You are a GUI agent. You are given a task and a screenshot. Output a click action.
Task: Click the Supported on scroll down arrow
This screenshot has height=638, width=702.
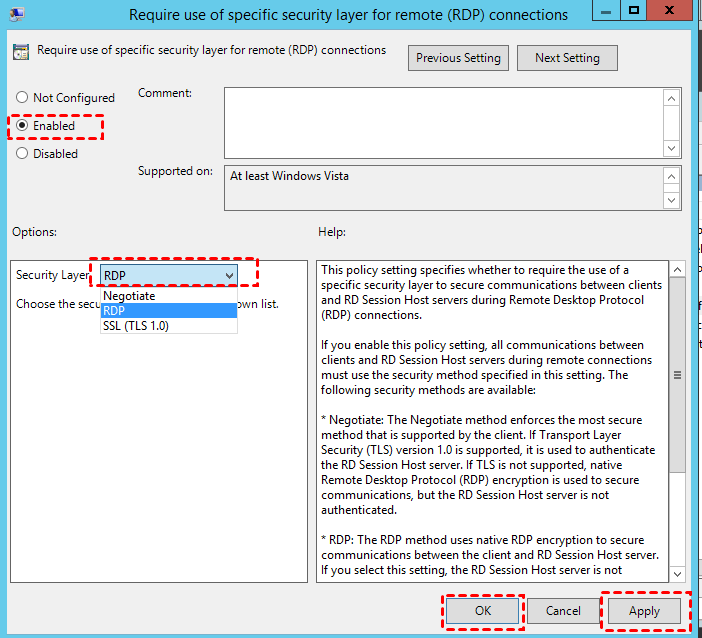673,200
